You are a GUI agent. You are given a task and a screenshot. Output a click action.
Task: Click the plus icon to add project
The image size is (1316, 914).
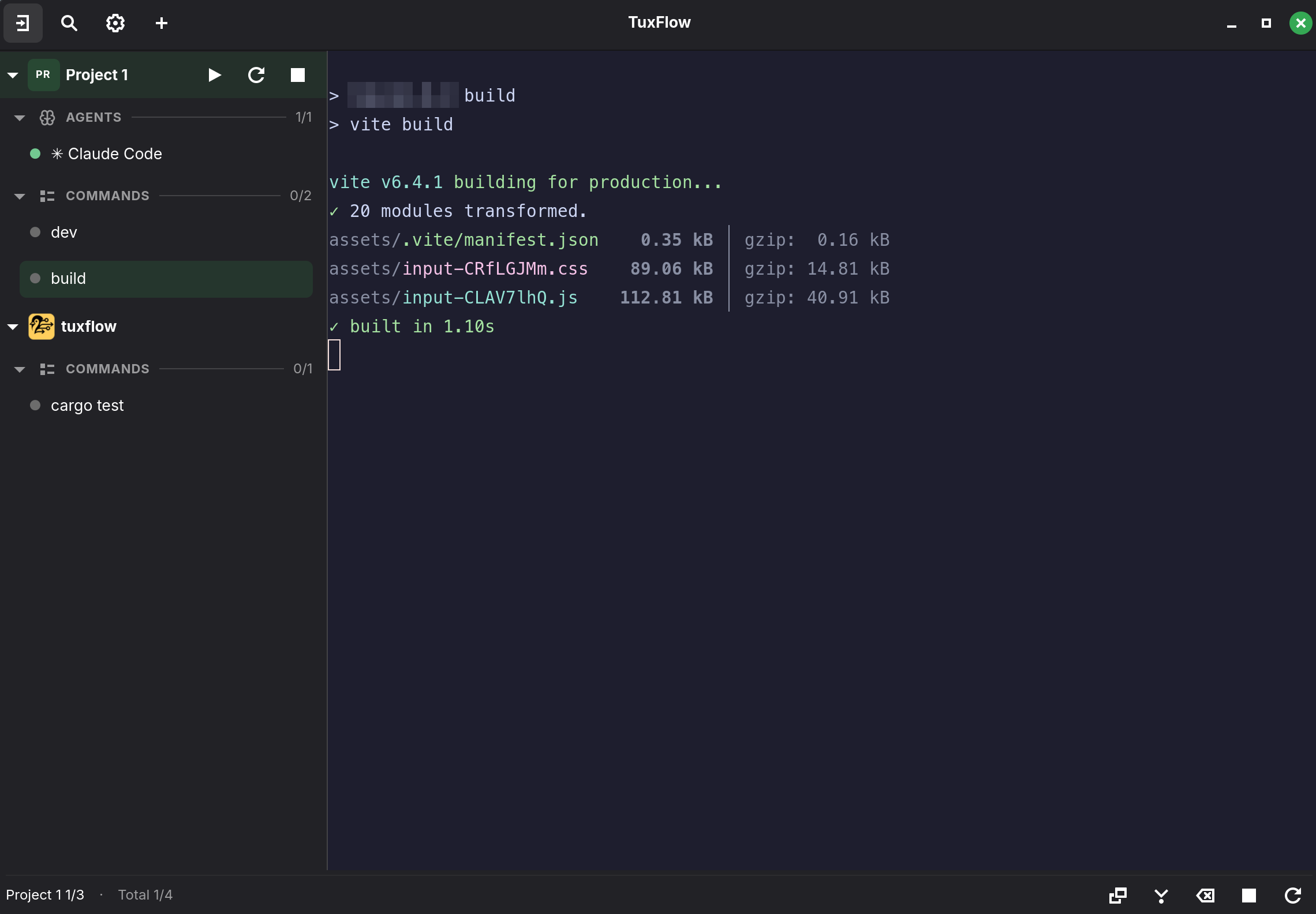[162, 23]
